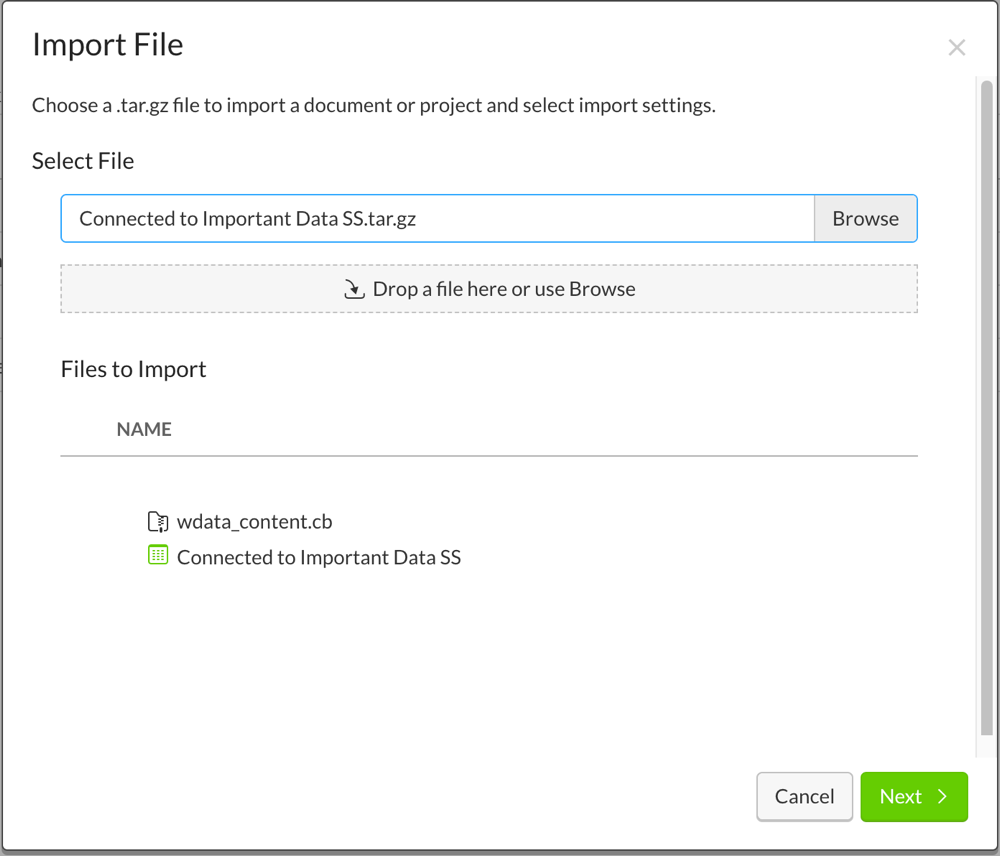Click the Drop a file here or use Browse zone
Screen dimensions: 1000x856
tap(490, 288)
